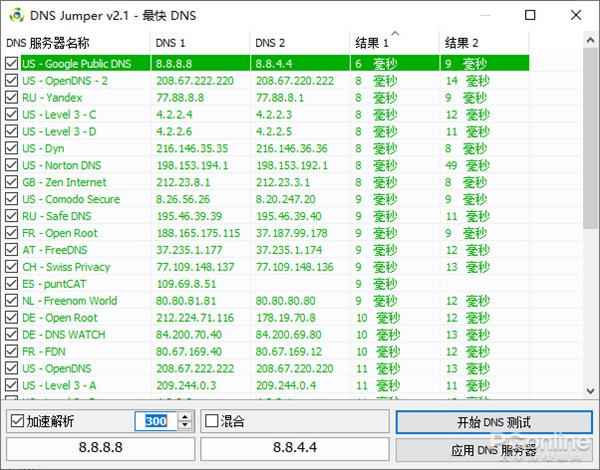Click the 178.19.70.8 address cell
The width and height of the screenshot is (600, 470).
click(285, 318)
